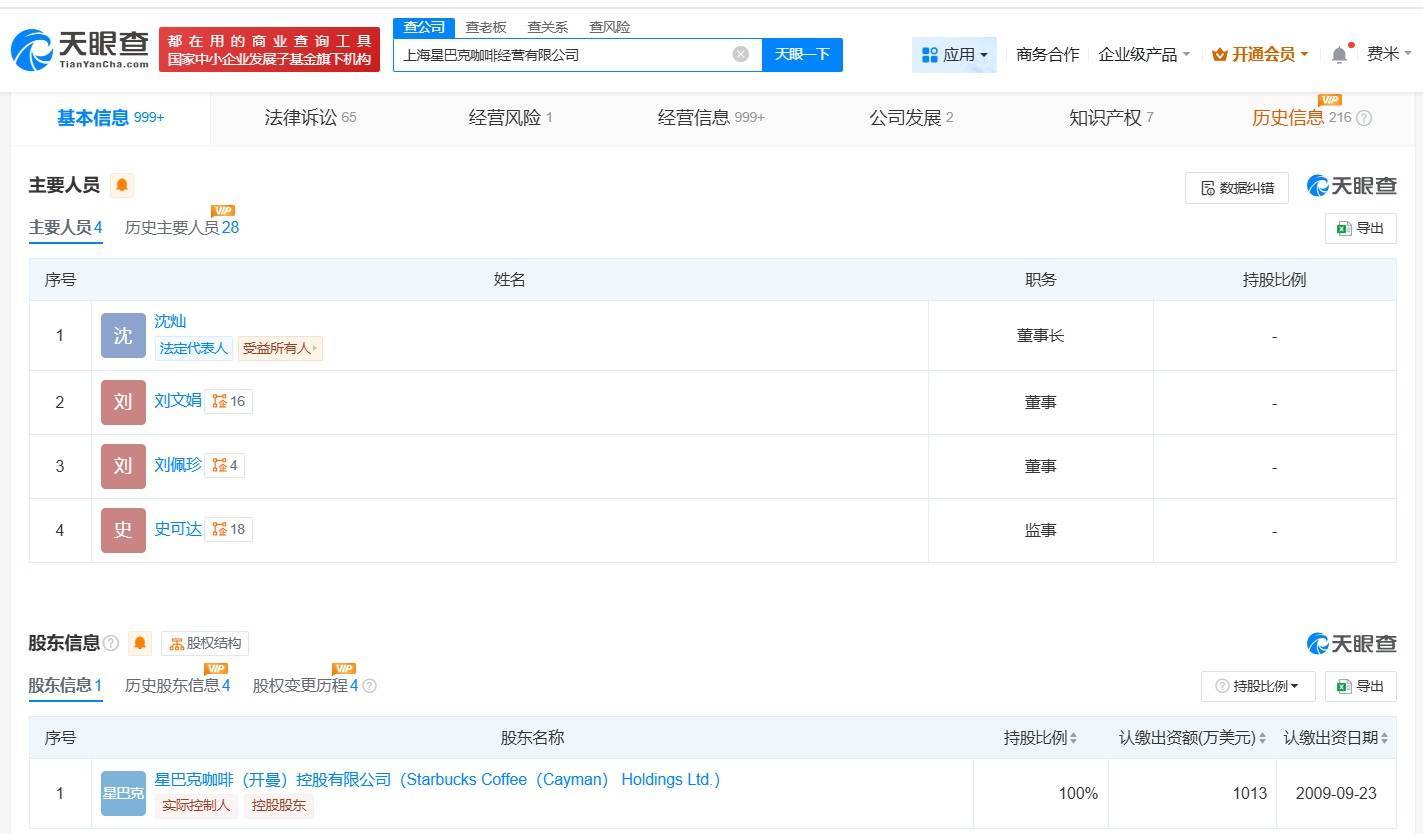Click alert bell beside 主要人员 heading
The width and height of the screenshot is (1423, 834).
[x=122, y=185]
